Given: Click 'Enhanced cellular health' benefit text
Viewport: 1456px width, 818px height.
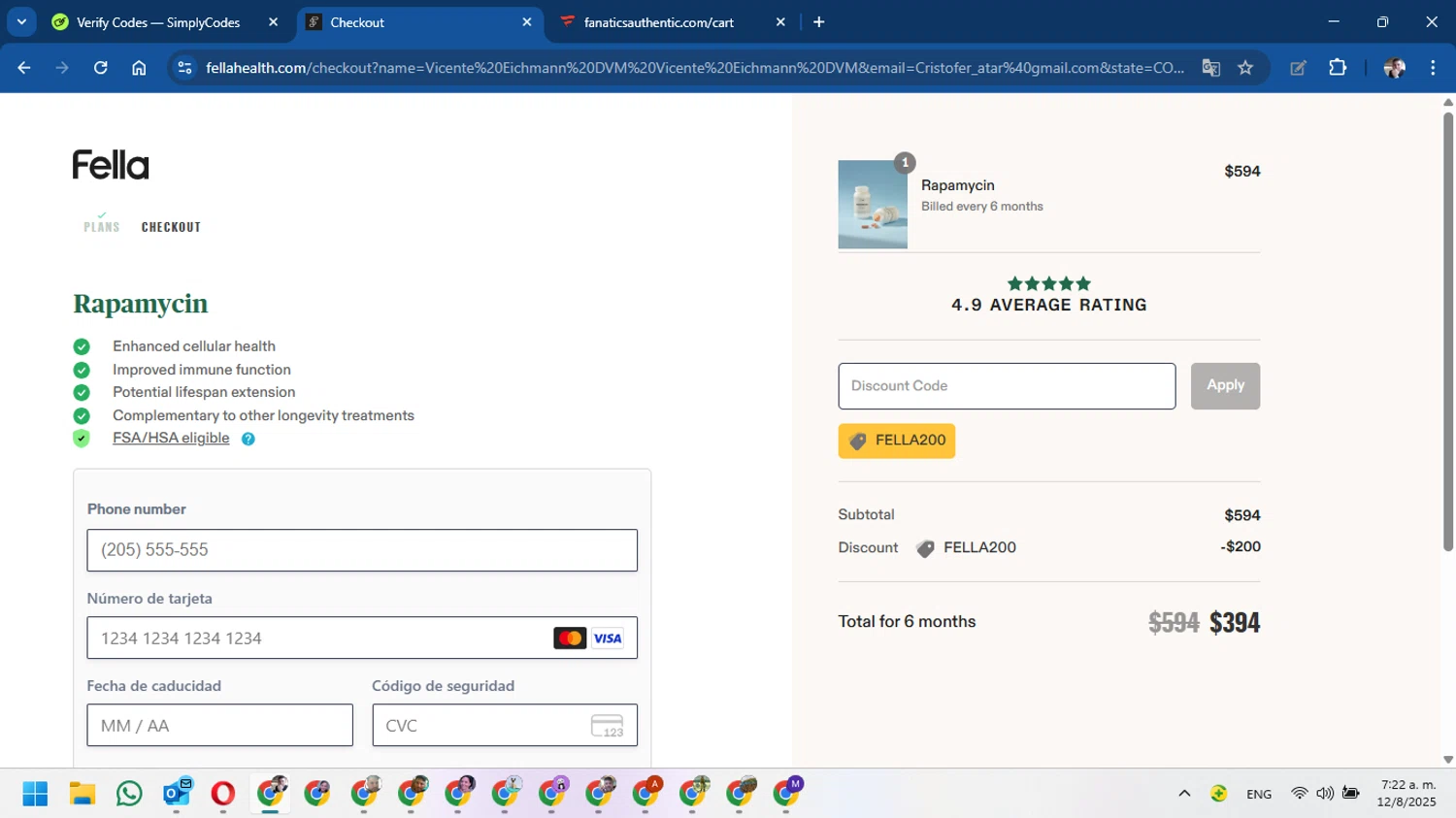Looking at the screenshot, I should (x=194, y=346).
